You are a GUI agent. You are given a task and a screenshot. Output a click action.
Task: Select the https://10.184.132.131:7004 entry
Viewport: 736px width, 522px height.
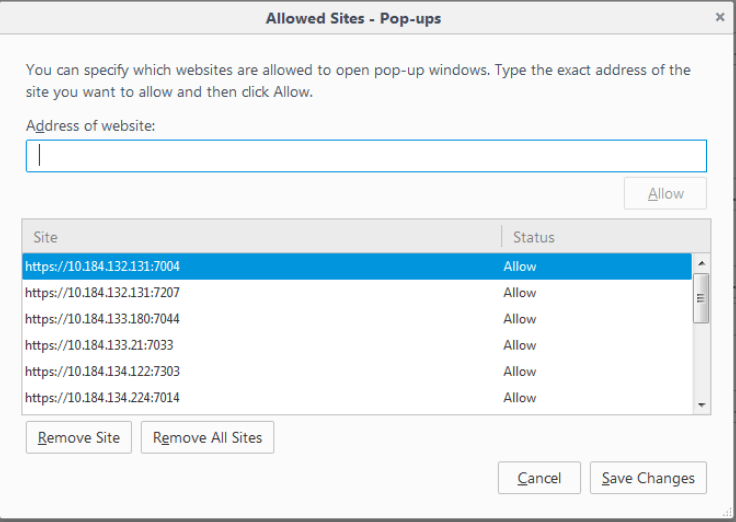pyautogui.click(x=357, y=266)
